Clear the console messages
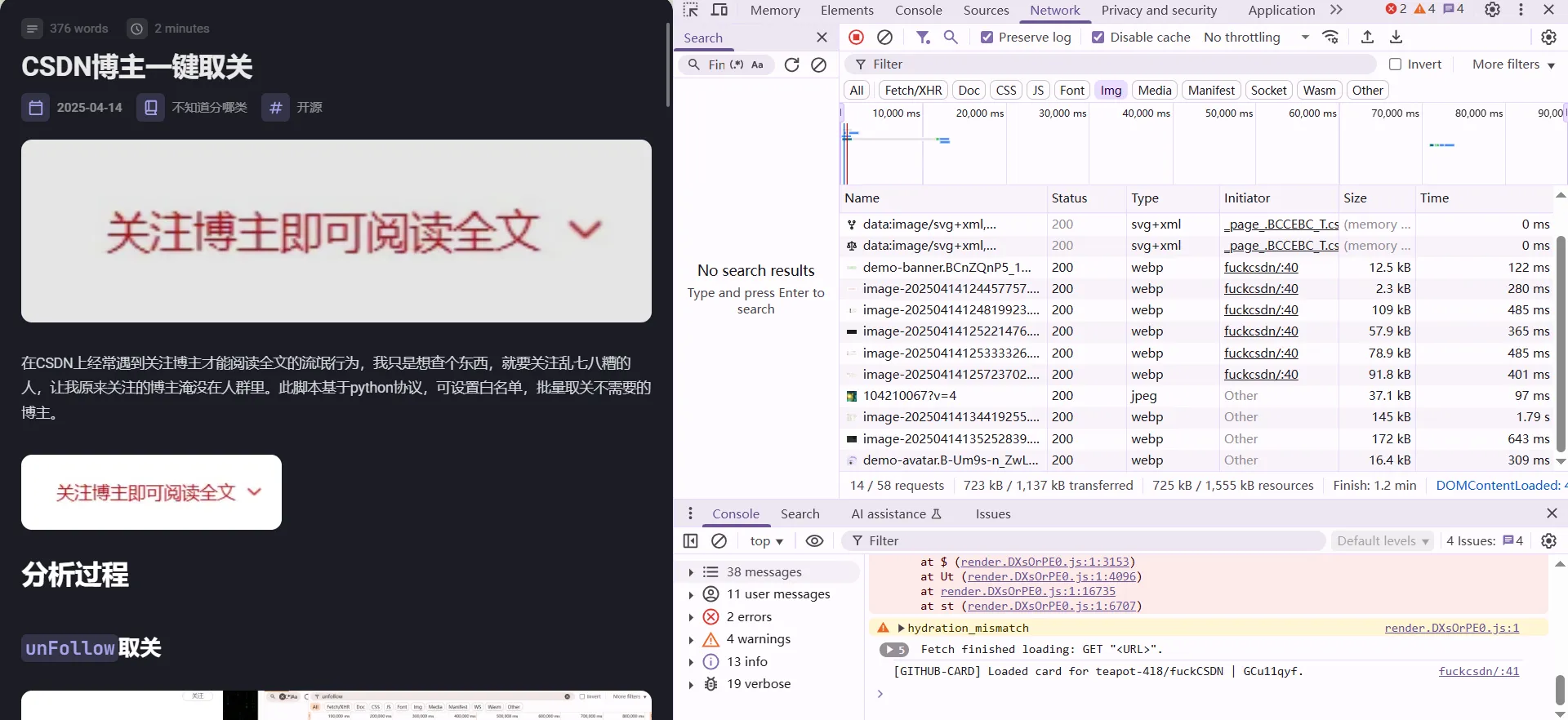Screen dimensions: 1568x720 pyautogui.click(x=719, y=540)
